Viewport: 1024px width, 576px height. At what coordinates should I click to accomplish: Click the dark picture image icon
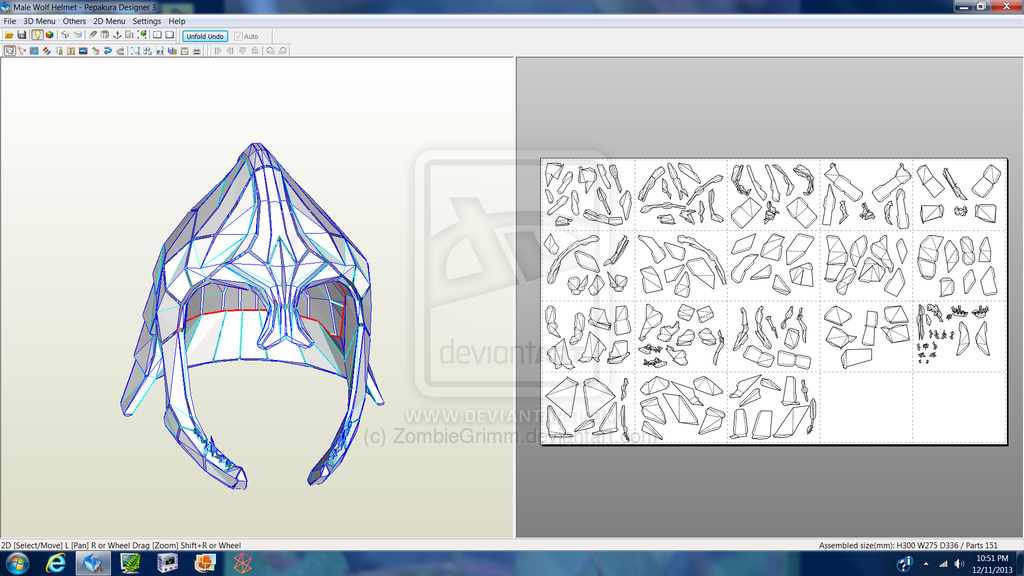coord(83,50)
